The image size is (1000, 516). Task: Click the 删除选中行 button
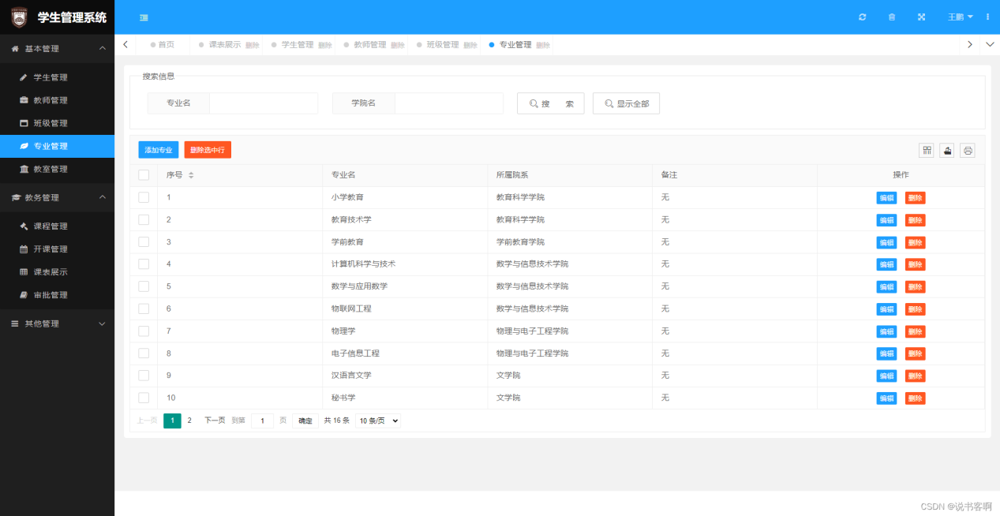pos(207,150)
